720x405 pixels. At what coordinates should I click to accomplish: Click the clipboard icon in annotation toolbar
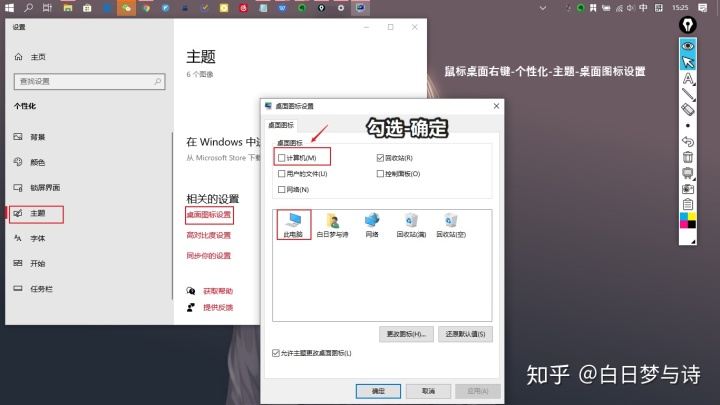[x=687, y=204]
